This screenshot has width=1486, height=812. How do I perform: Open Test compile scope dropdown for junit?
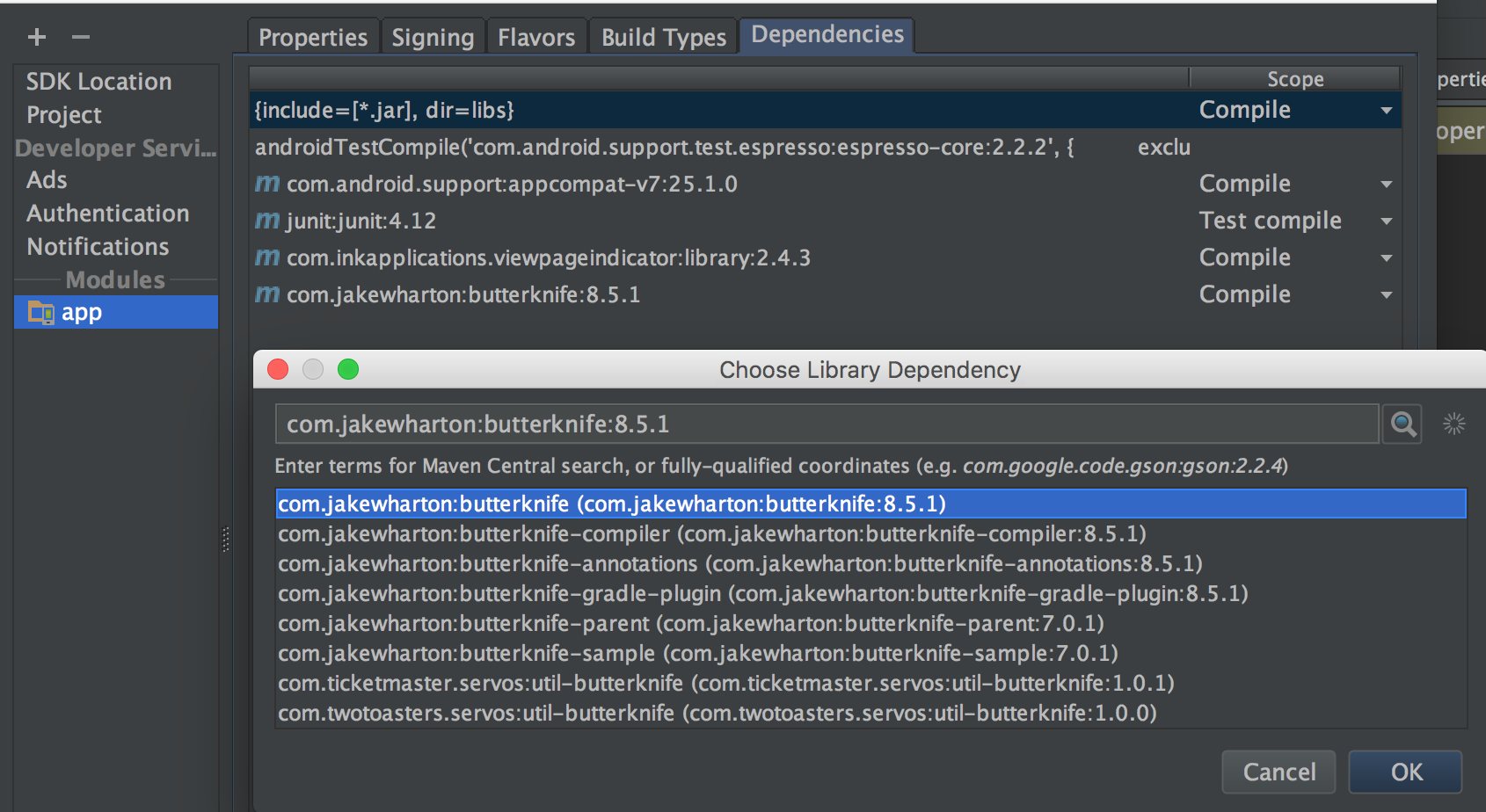[x=1387, y=221]
